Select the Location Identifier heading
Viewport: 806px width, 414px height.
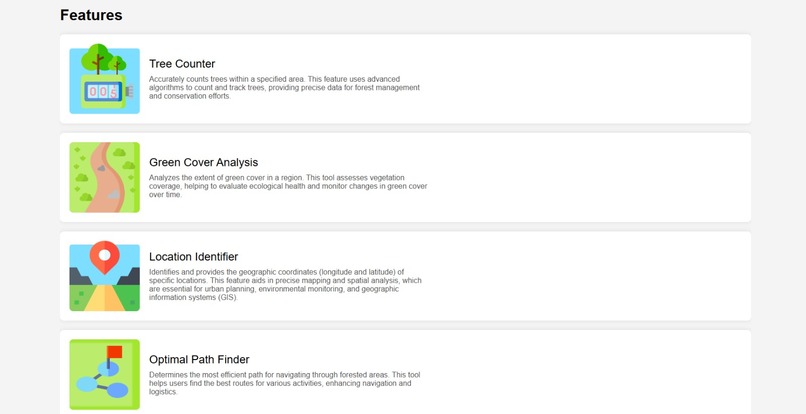tap(194, 257)
